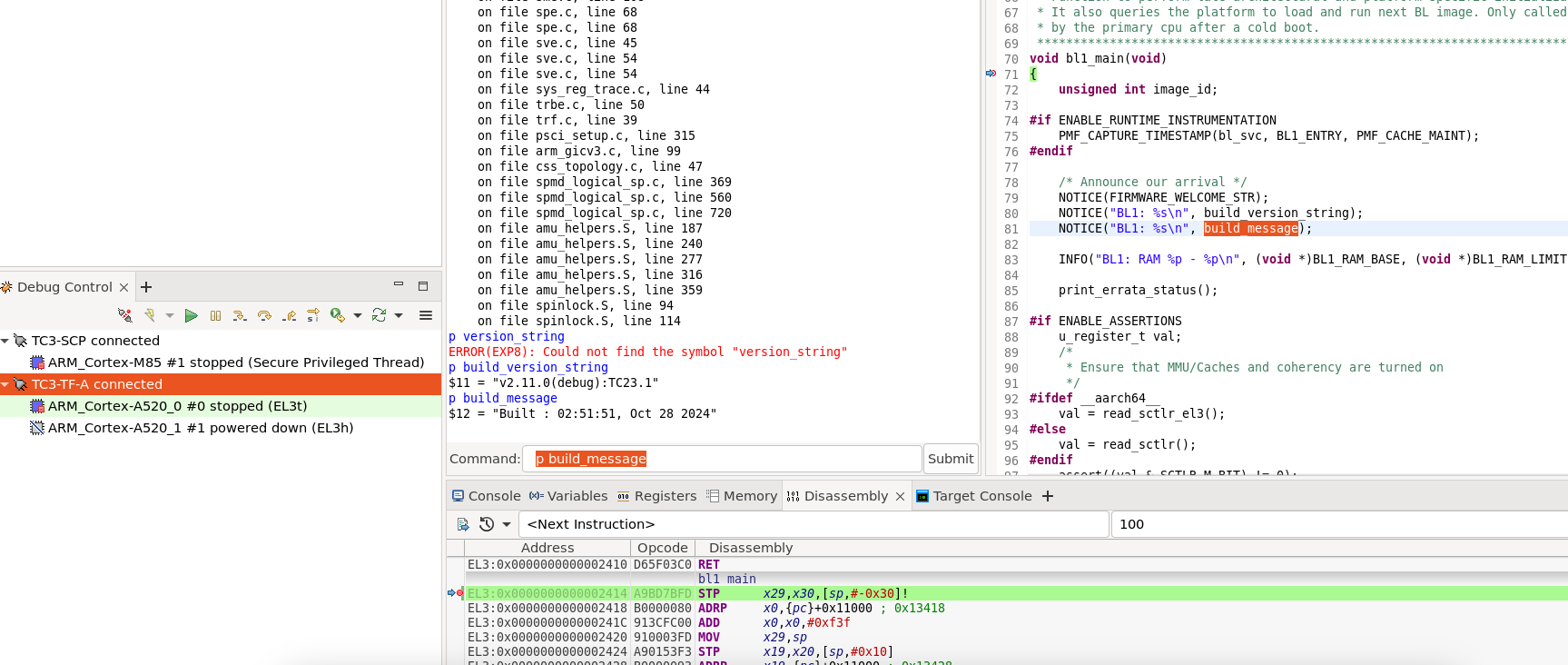Collapse the TC3-SCP connected tree node

(5, 341)
